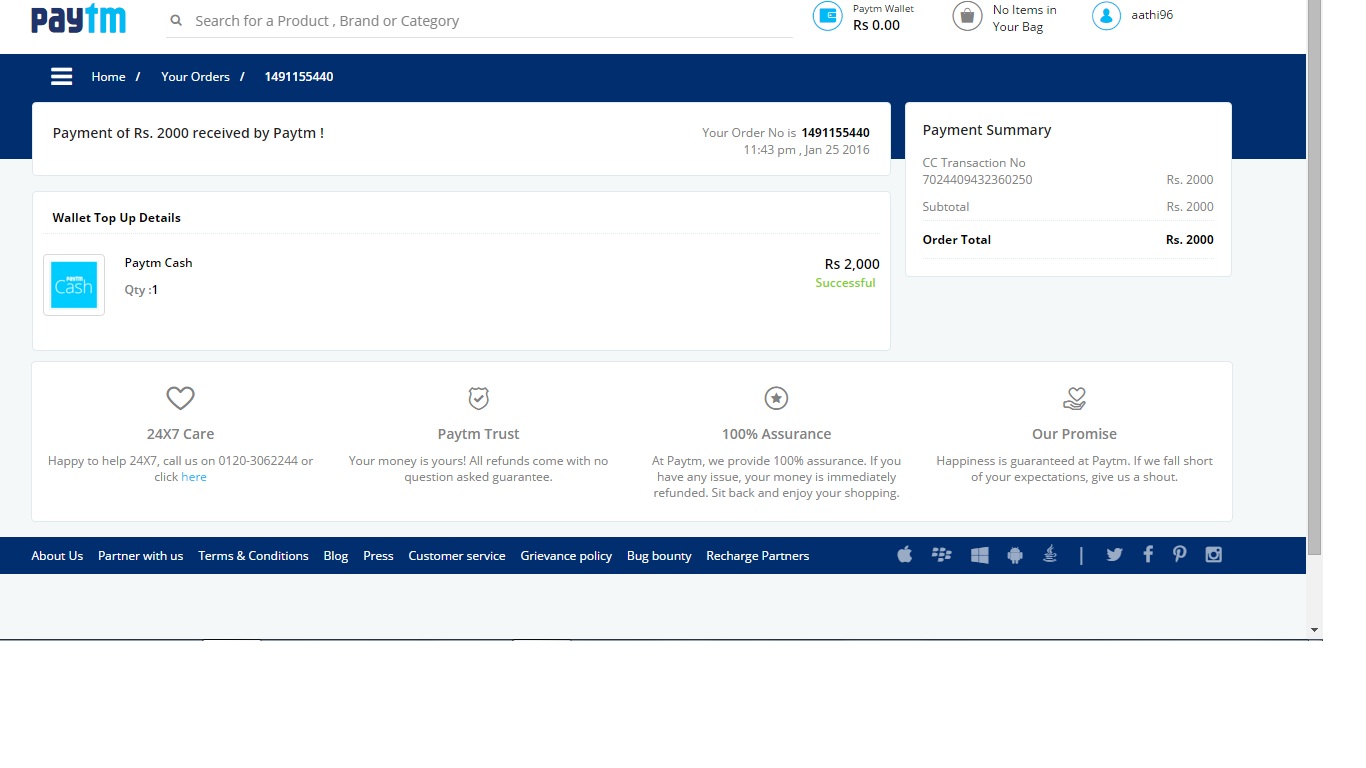Screen dimensions: 1366x768
Task: Open Terms & Conditions footer link
Action: point(253,556)
